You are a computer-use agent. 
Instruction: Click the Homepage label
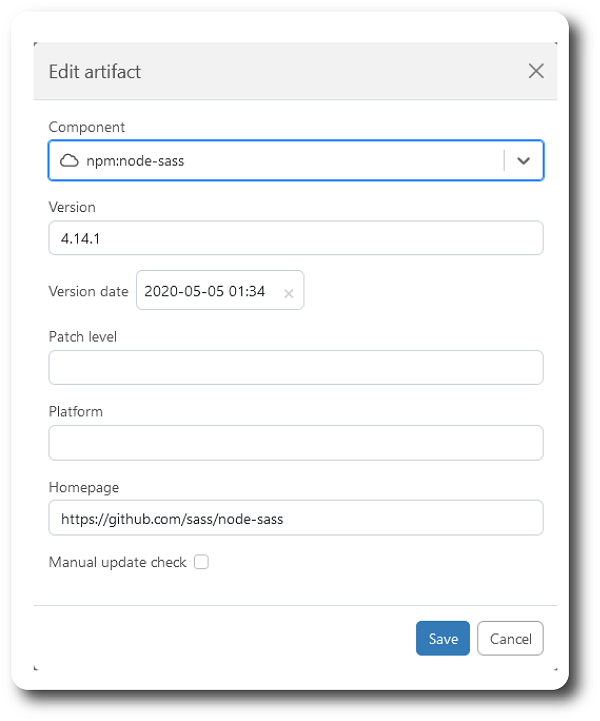click(x=84, y=487)
